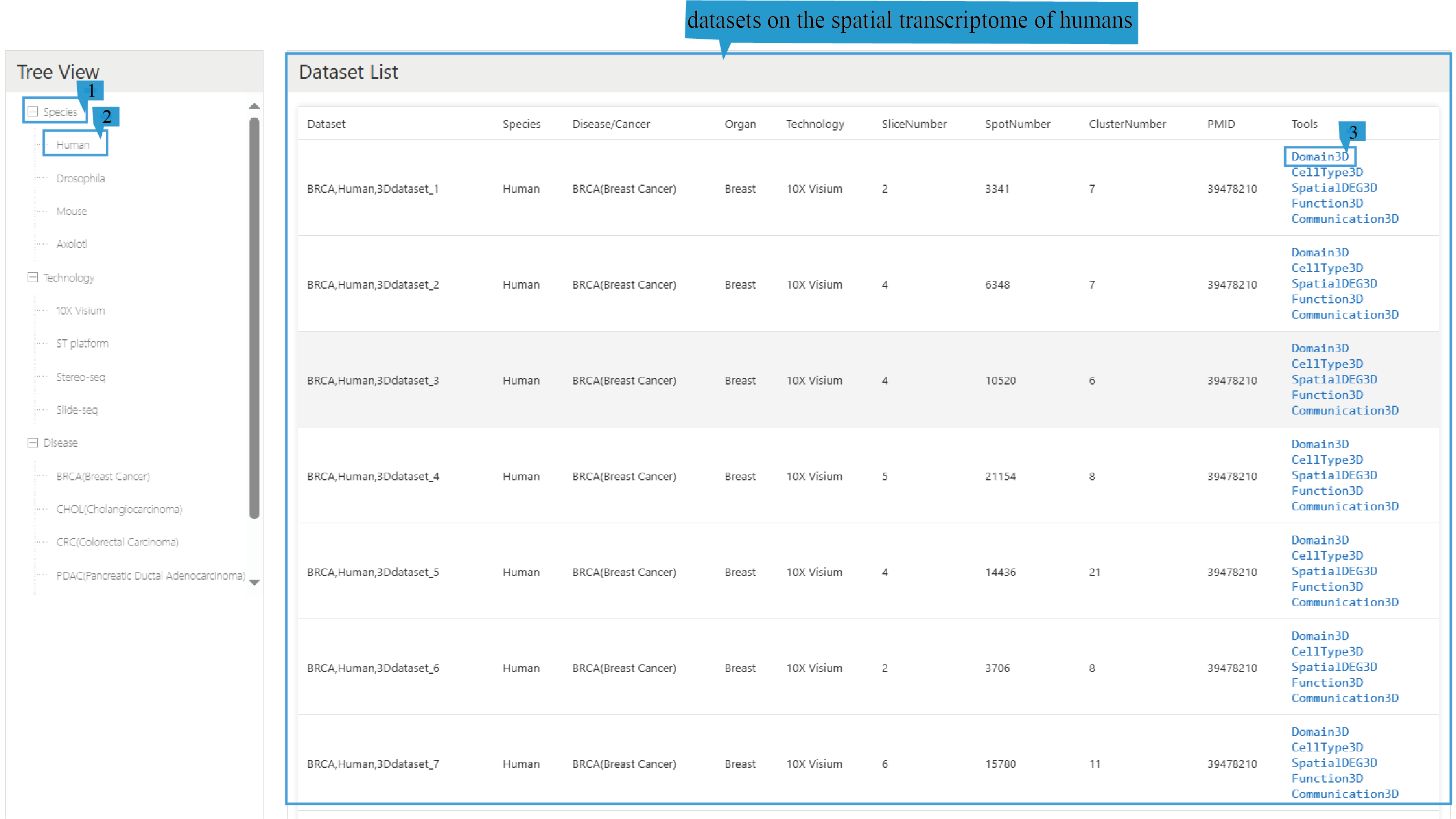Screen dimensions: 1456x819
Task: Select BRCA(Breast Cancer) disease filter
Action: [103, 476]
